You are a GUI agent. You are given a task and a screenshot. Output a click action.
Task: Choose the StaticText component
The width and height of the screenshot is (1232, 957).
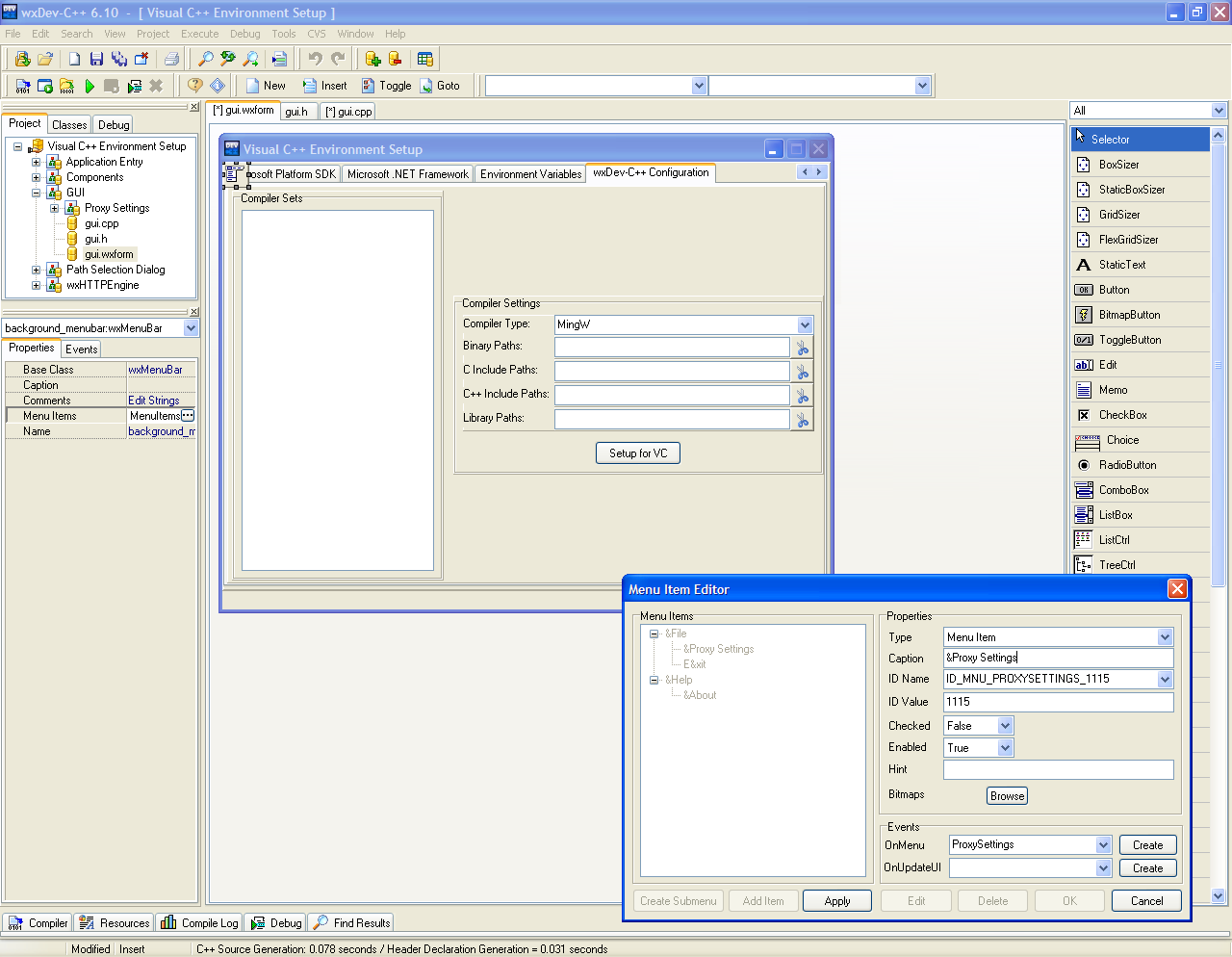1140,265
